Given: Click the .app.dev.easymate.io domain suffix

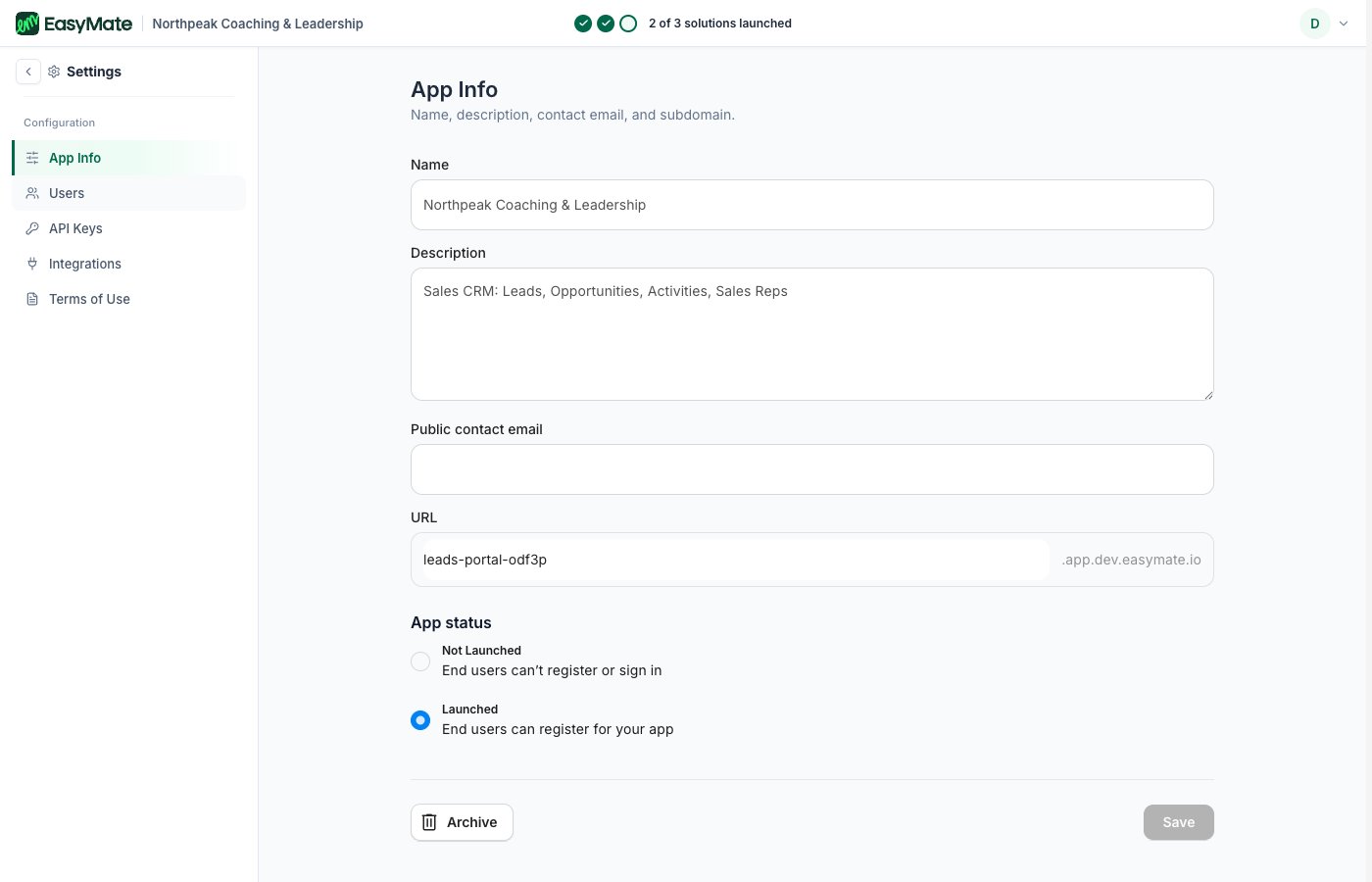Looking at the screenshot, I should coord(1131,560).
